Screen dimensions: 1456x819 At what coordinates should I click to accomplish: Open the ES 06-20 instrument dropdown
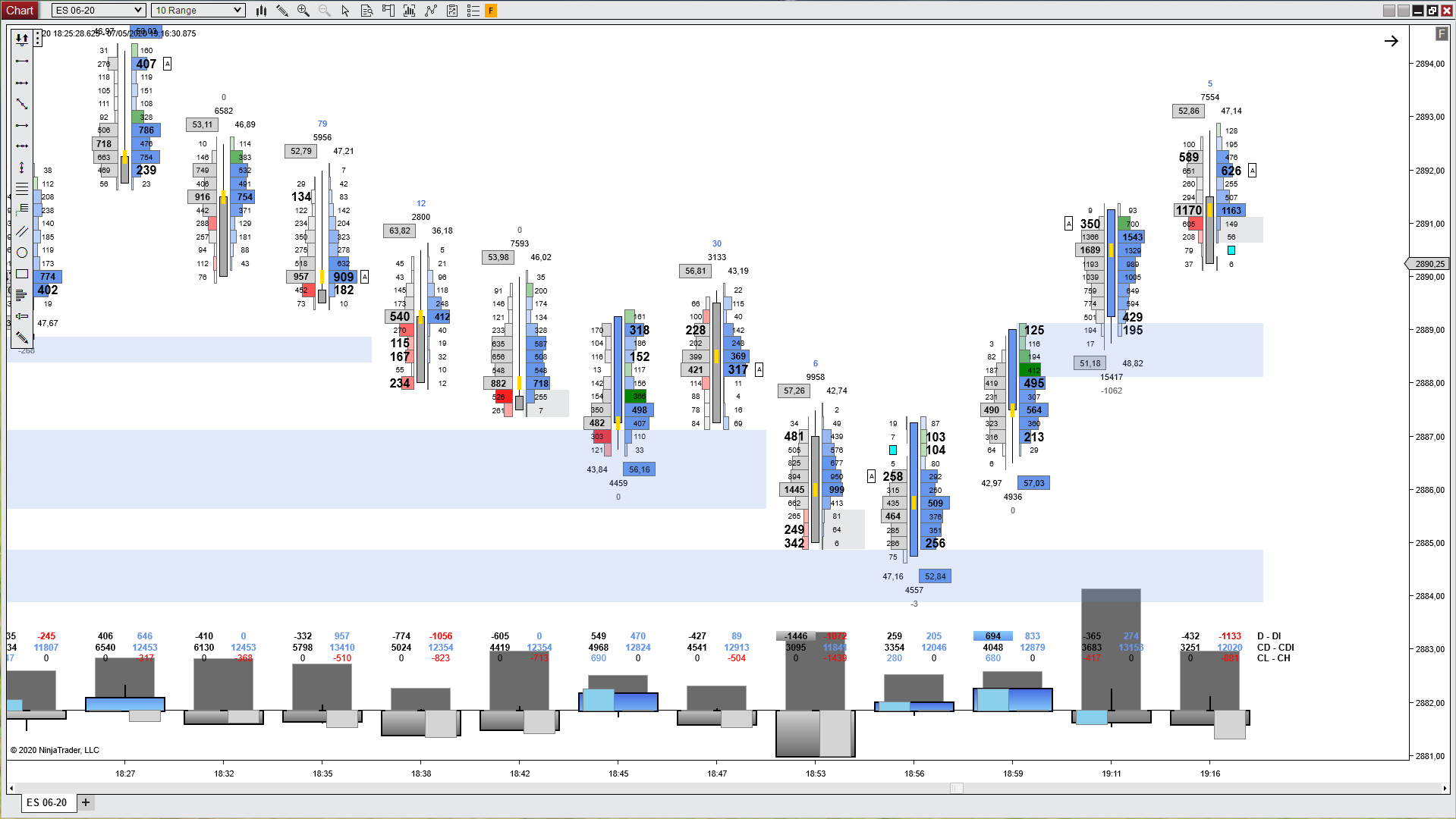(x=99, y=11)
